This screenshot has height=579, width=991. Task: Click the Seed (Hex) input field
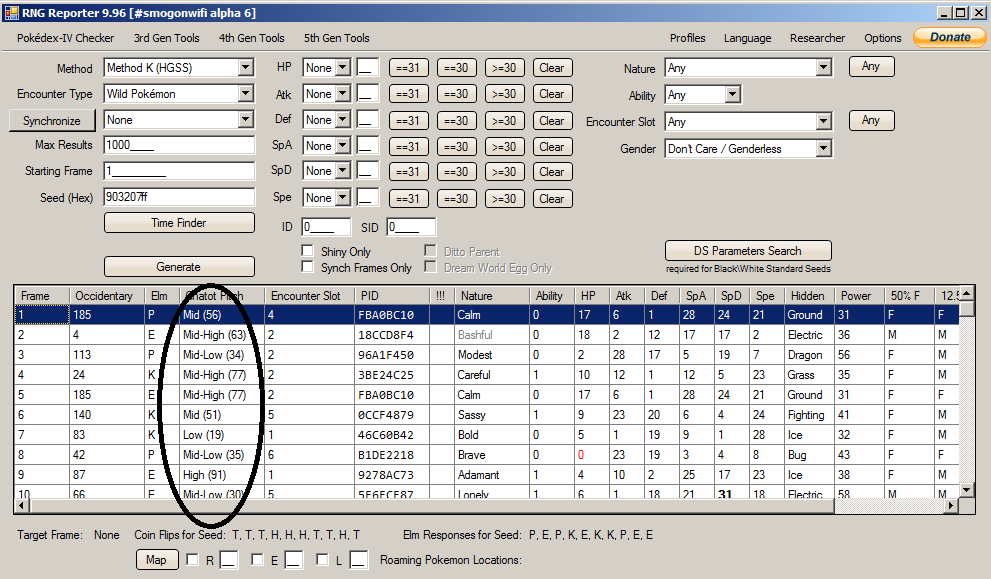(x=180, y=198)
